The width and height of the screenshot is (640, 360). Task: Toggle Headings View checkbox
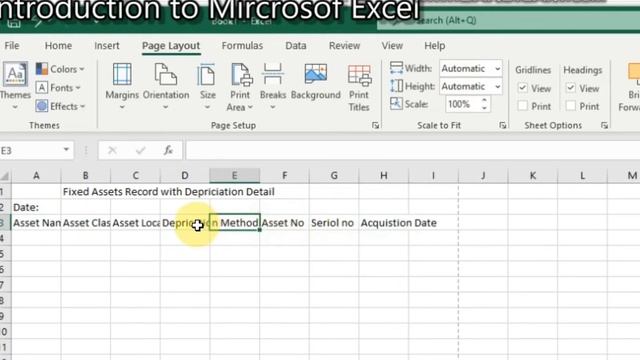[571, 88]
